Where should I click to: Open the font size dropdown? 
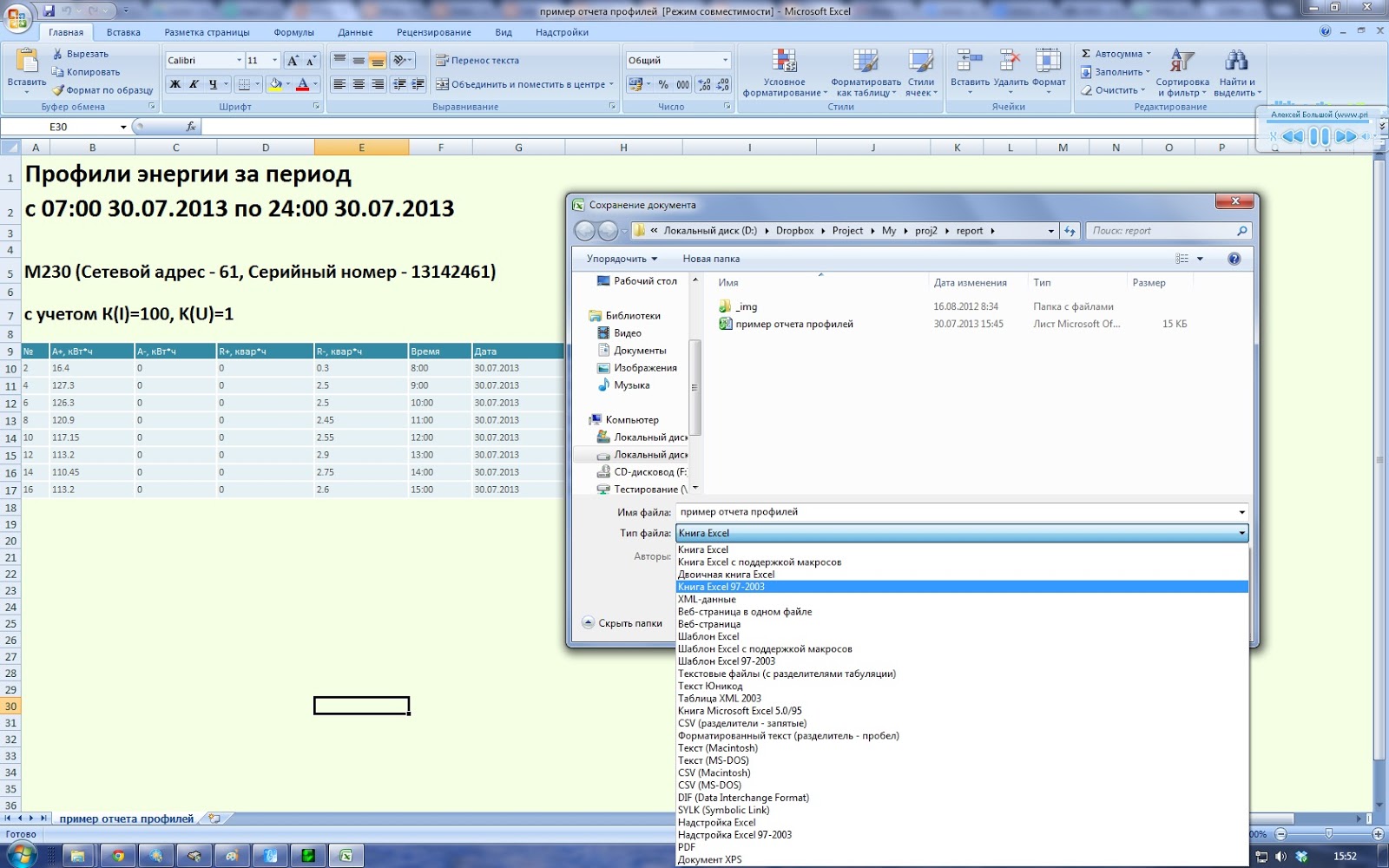click(274, 59)
